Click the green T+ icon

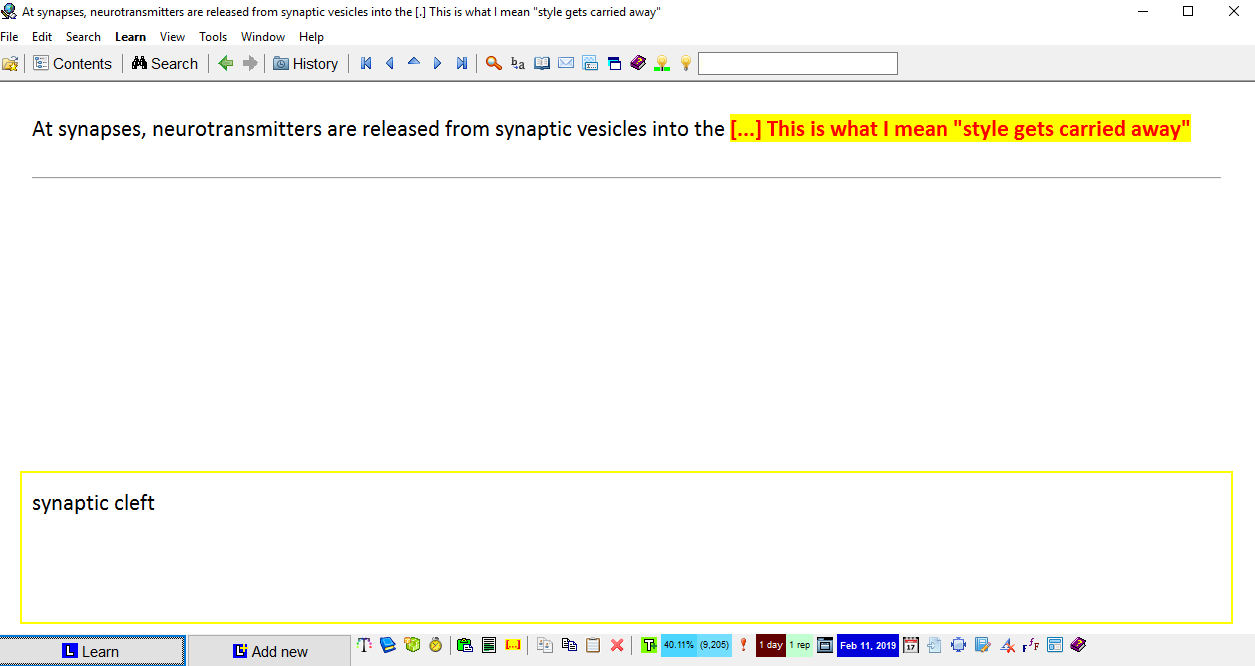(x=650, y=645)
